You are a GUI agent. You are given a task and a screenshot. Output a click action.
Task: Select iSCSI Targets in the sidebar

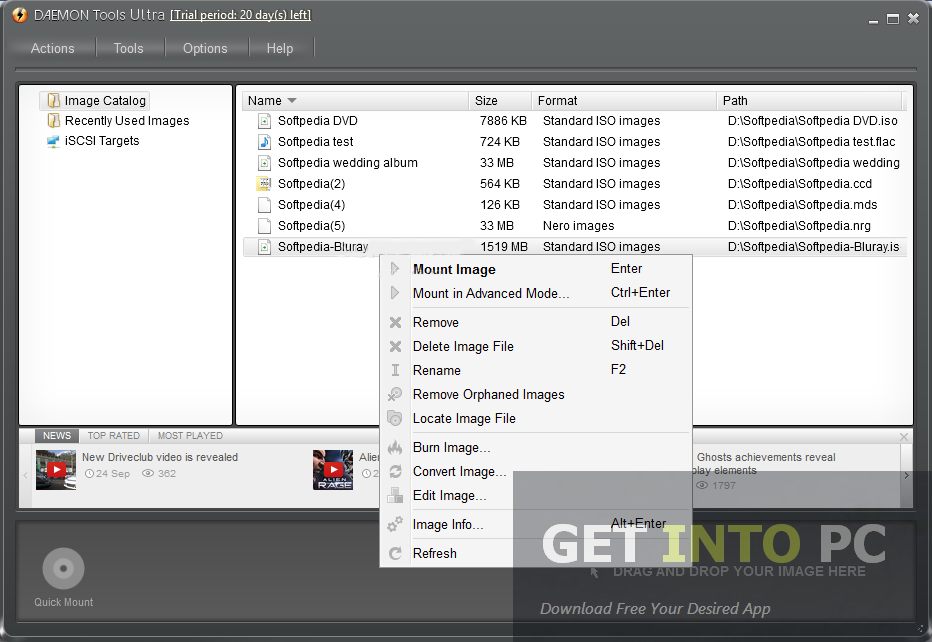tap(102, 141)
